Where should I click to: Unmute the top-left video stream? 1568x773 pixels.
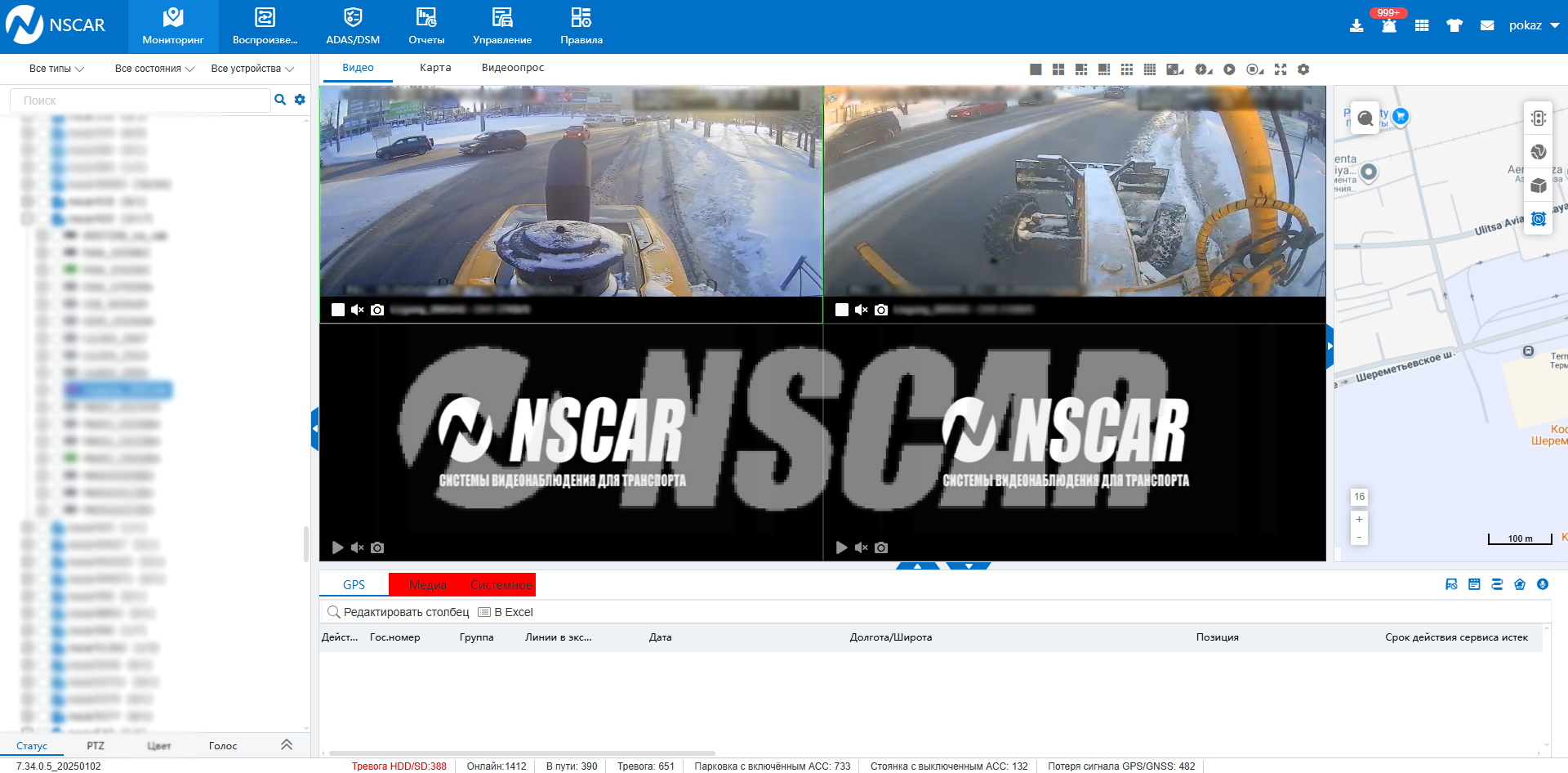[x=358, y=310]
